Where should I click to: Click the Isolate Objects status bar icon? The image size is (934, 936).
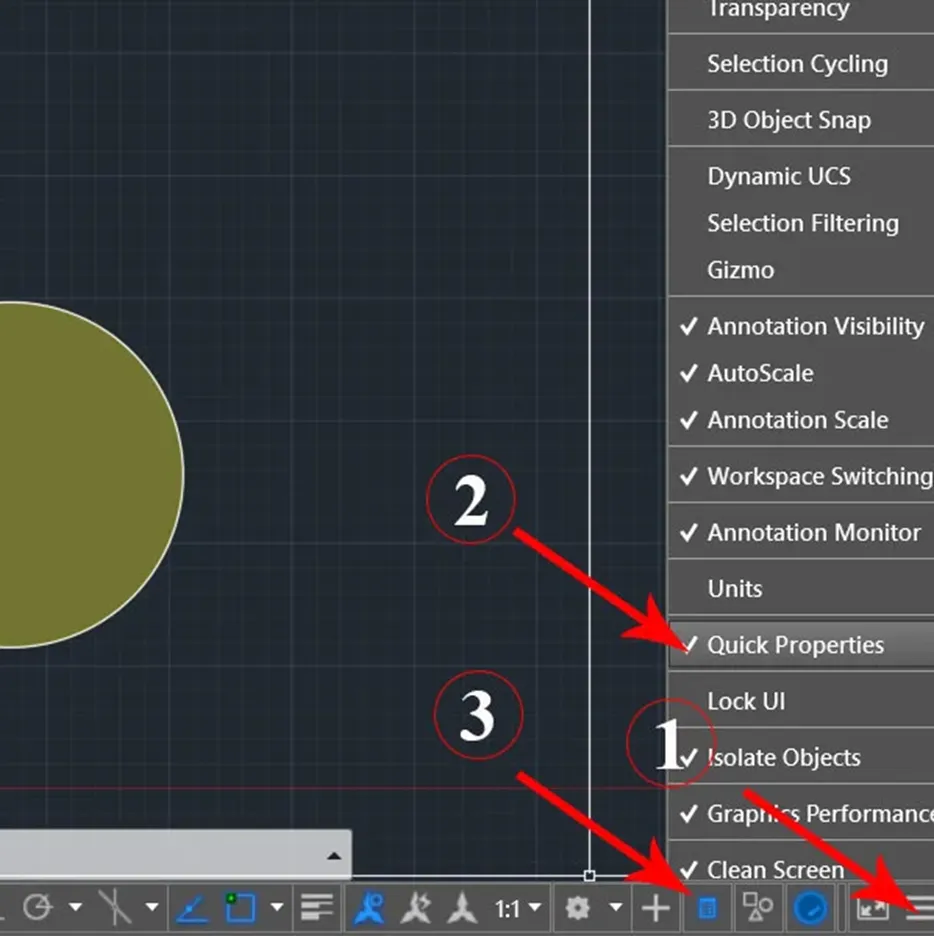coord(757,908)
